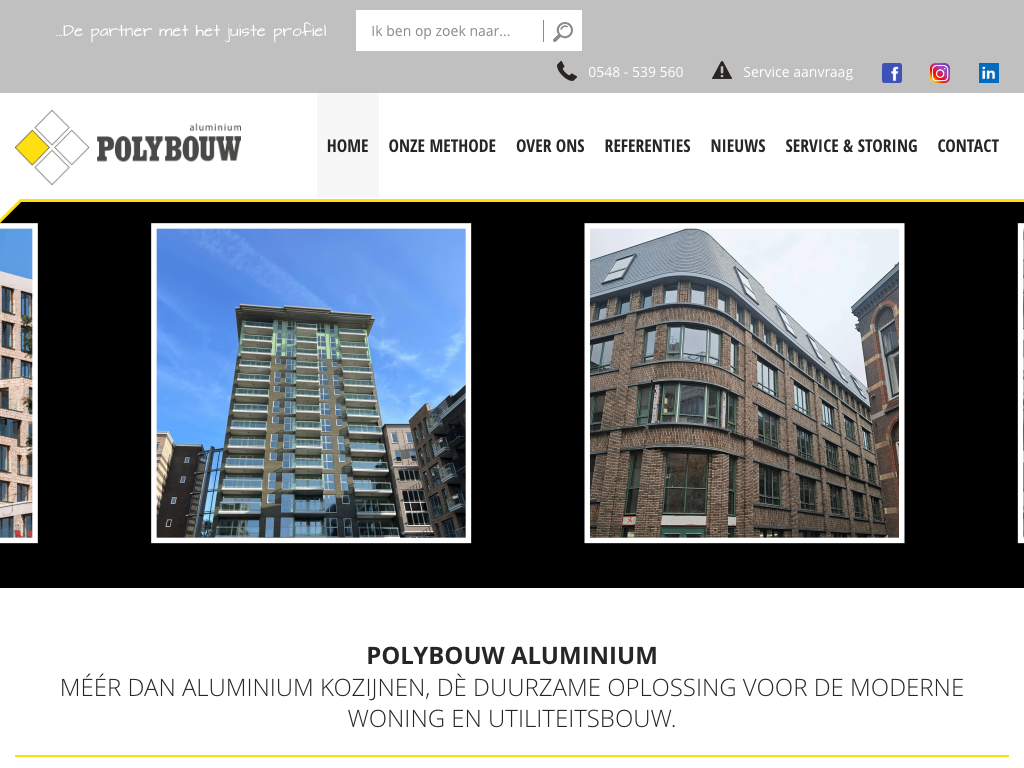Open the CONTACT page
Screen dimensions: 1024x768
pyautogui.click(x=968, y=146)
